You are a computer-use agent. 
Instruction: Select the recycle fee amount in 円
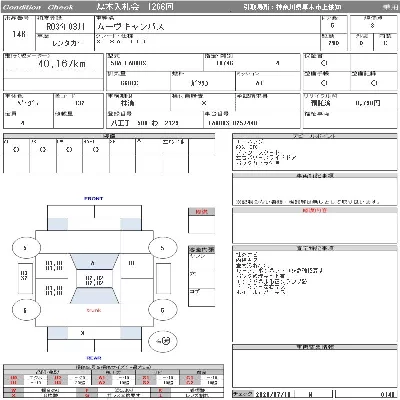(x=368, y=103)
